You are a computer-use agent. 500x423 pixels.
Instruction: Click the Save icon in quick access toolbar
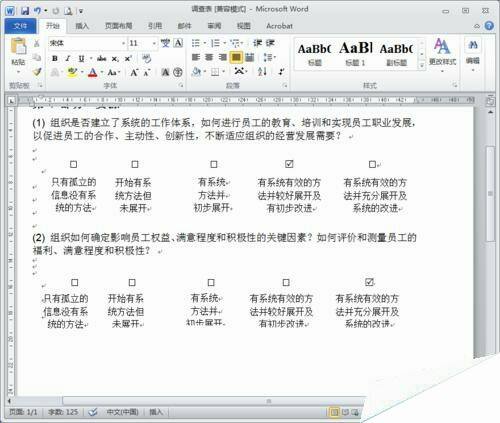pyautogui.click(x=25, y=11)
